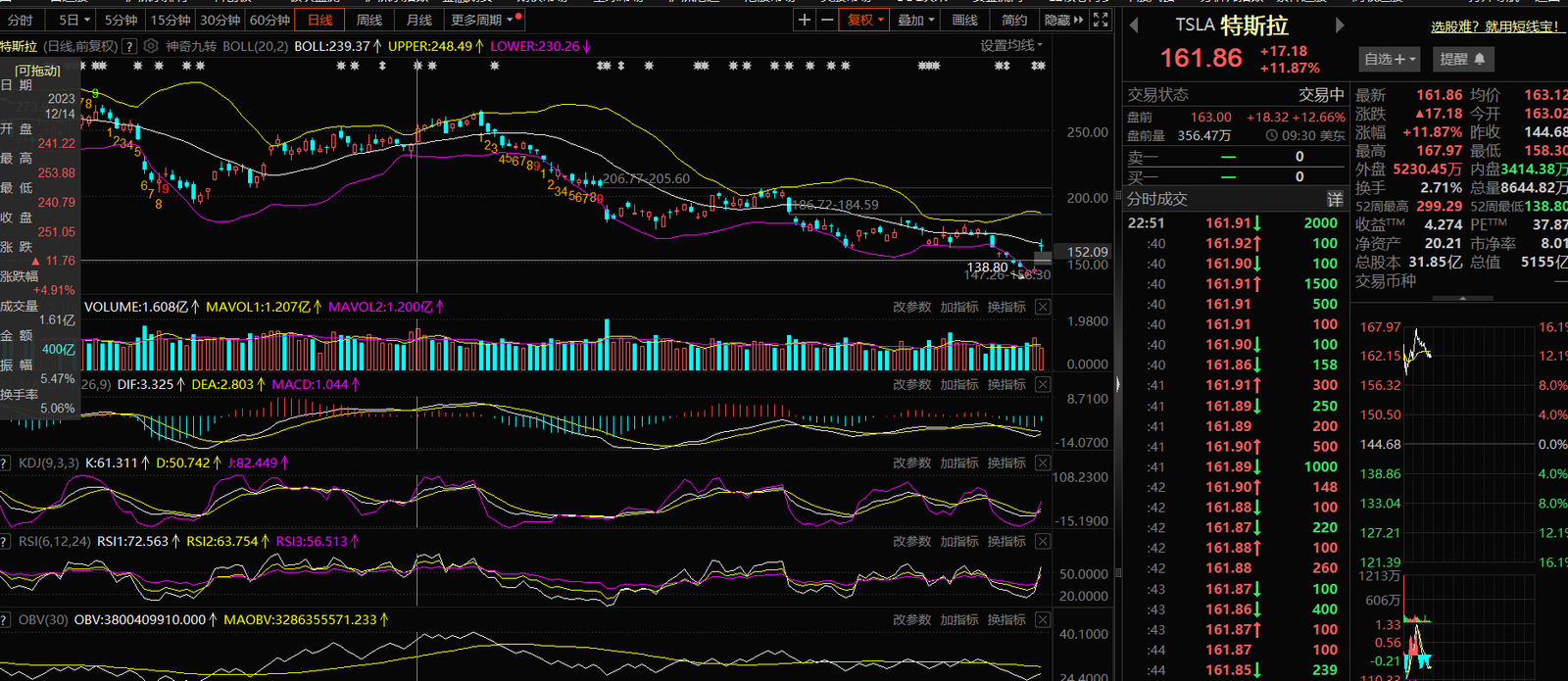Click the fullscreen expand icon
This screenshot has width=1568, height=681.
[x=1101, y=20]
